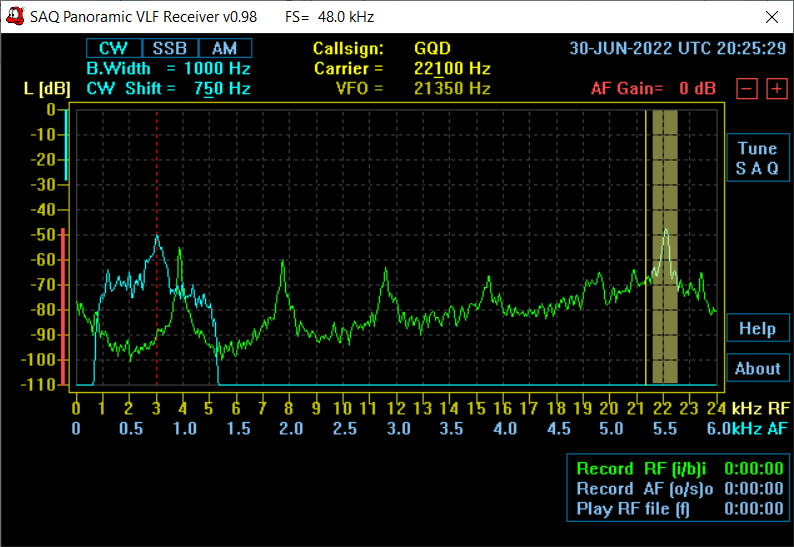
Task: Decrease AF Gain with minus button
Action: (746, 88)
